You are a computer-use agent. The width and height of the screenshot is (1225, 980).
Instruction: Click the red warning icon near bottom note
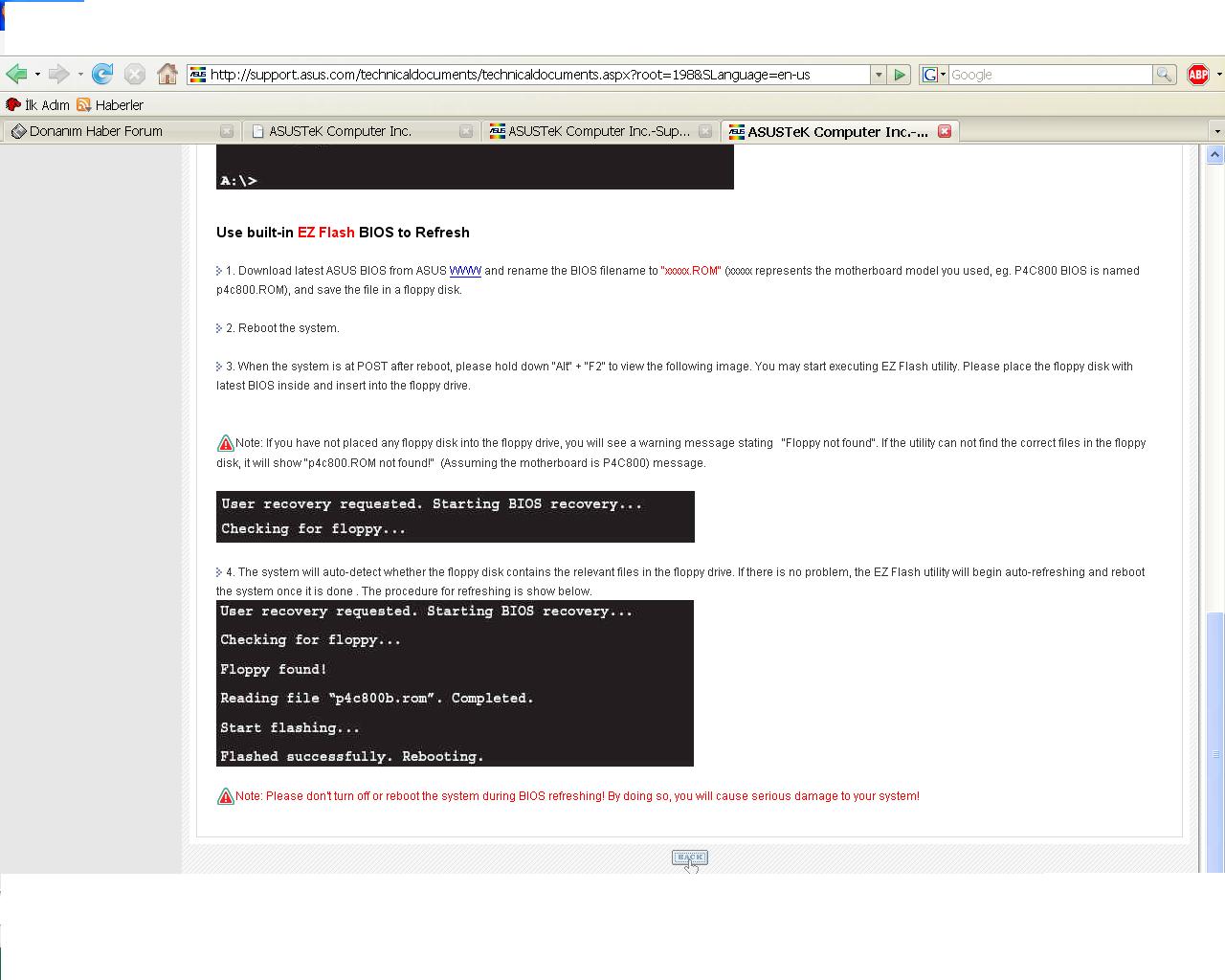225,796
